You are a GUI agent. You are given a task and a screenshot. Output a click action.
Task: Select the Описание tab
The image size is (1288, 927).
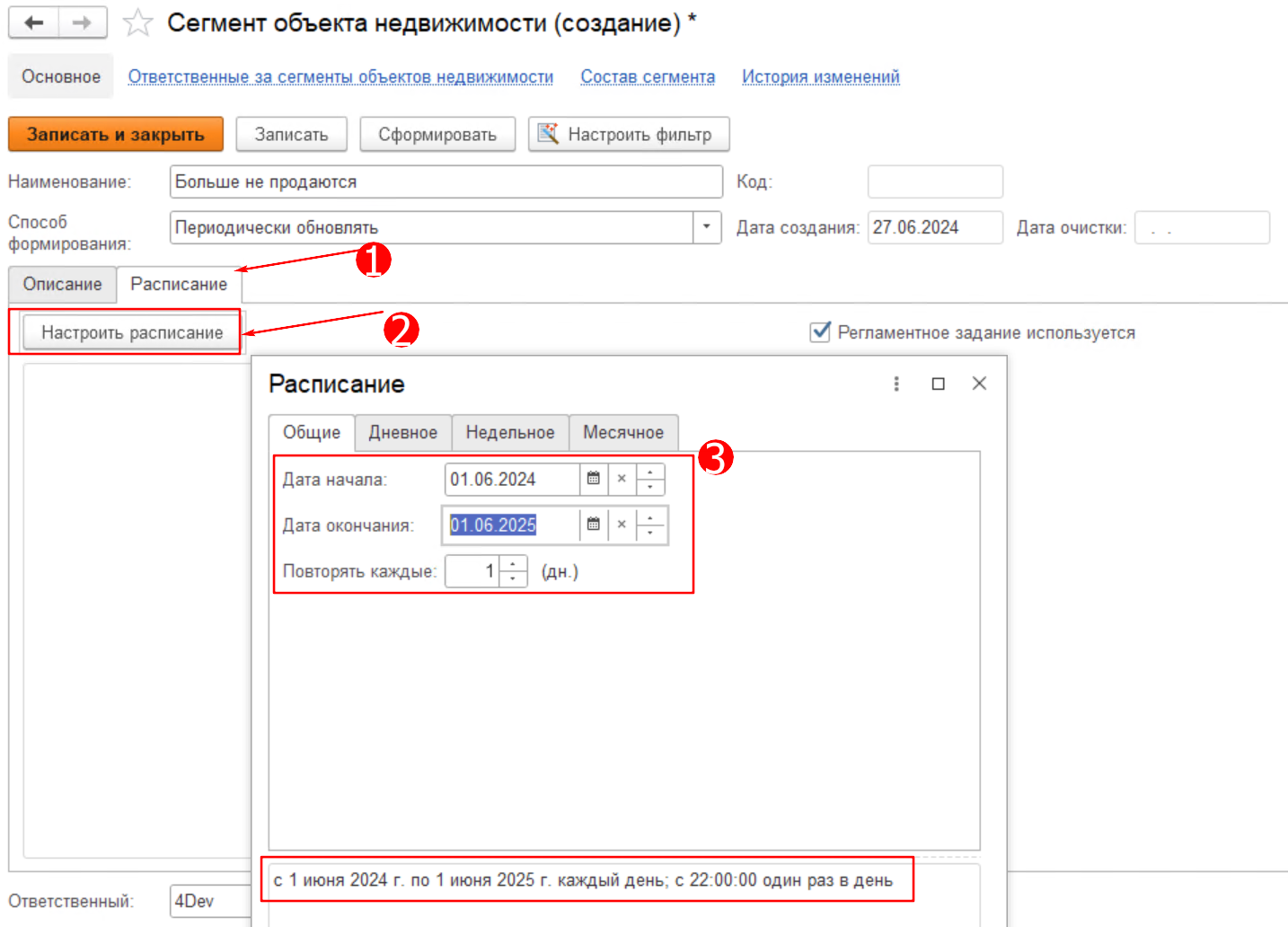tap(62, 285)
